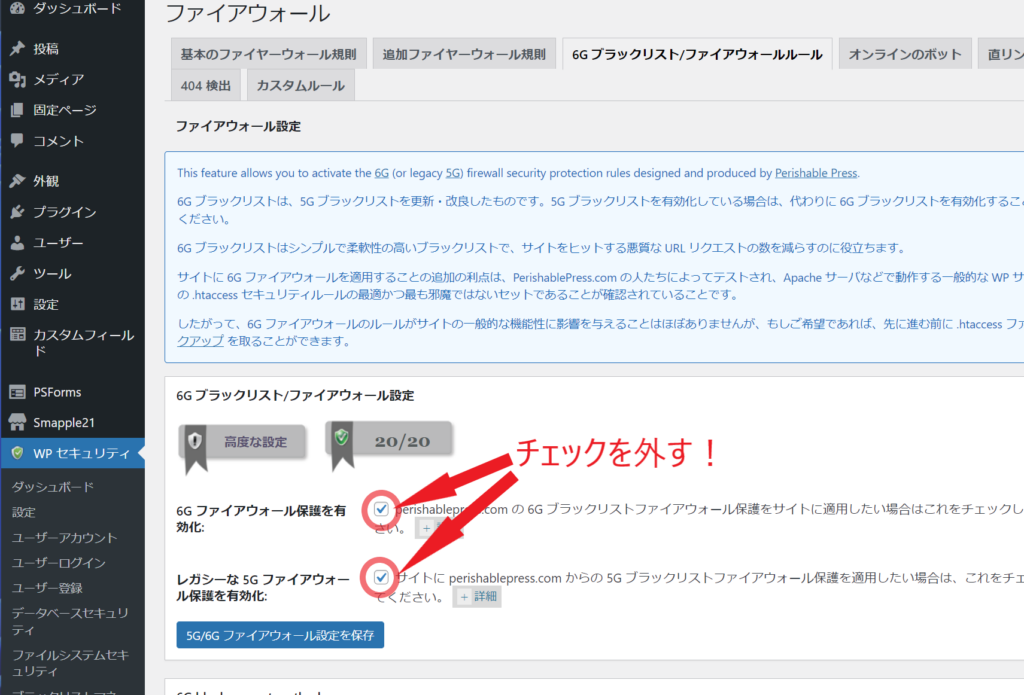This screenshot has height=695, width=1024.
Task: Click the media icon beside メディア
Action: click(17, 79)
